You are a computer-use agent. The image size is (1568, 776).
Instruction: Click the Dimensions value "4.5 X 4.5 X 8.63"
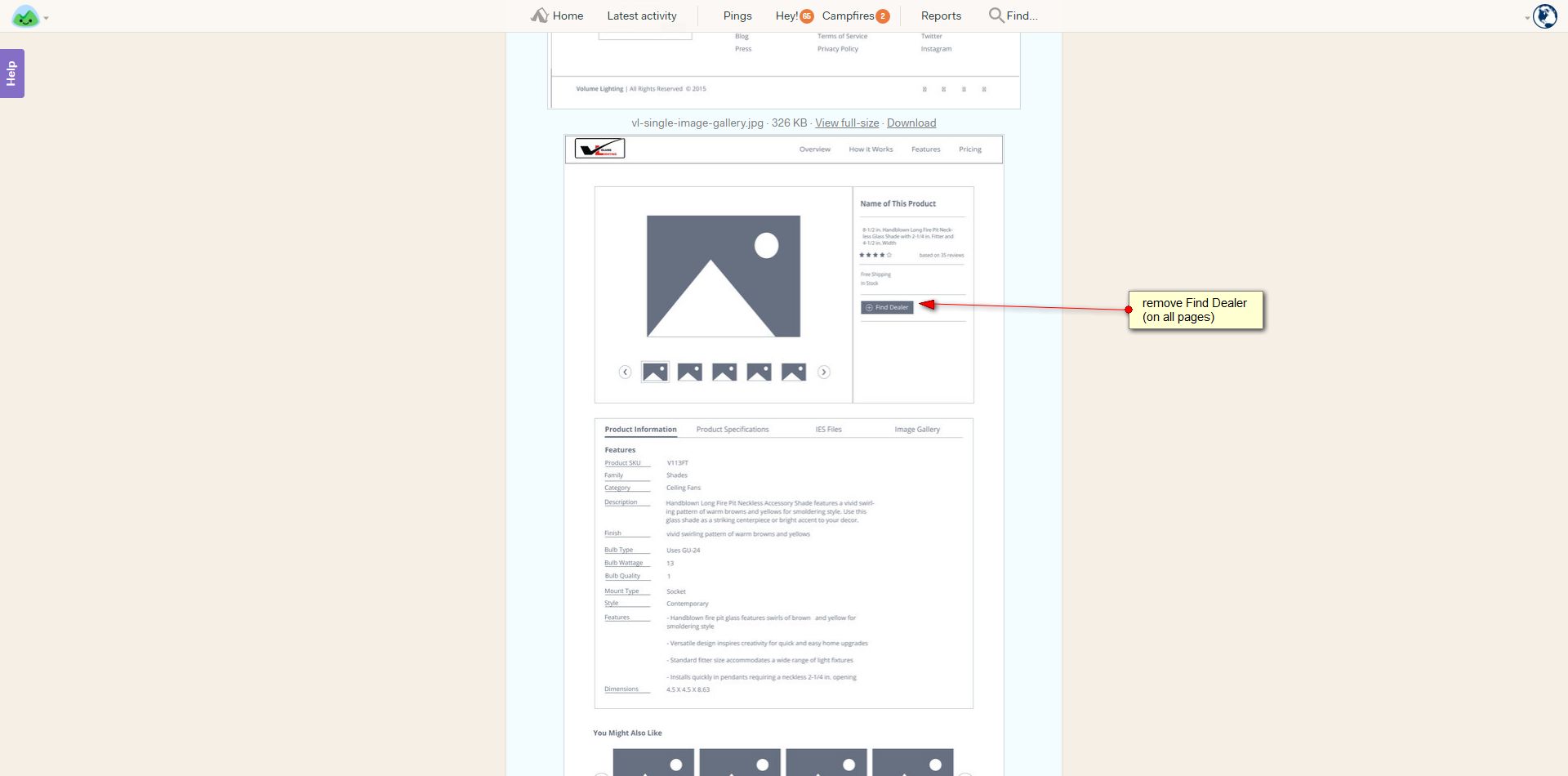pyautogui.click(x=688, y=689)
